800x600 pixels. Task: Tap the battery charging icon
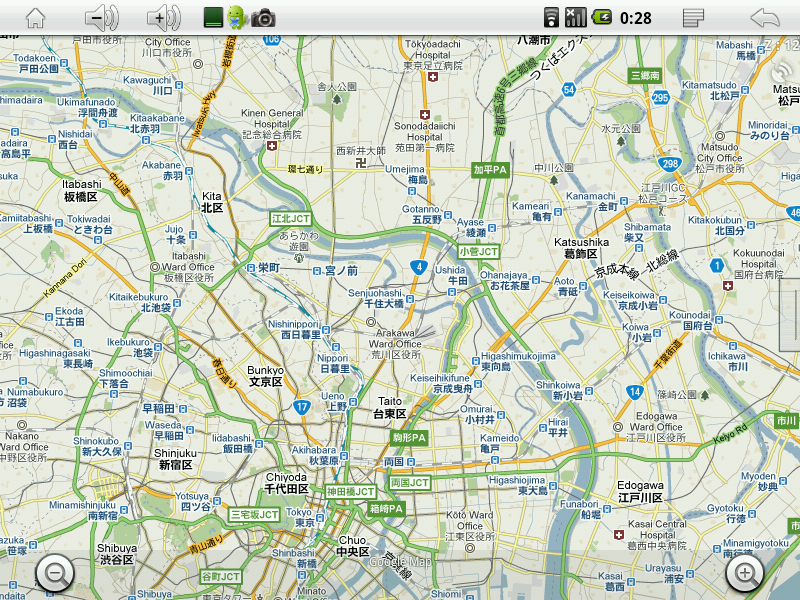coord(602,18)
